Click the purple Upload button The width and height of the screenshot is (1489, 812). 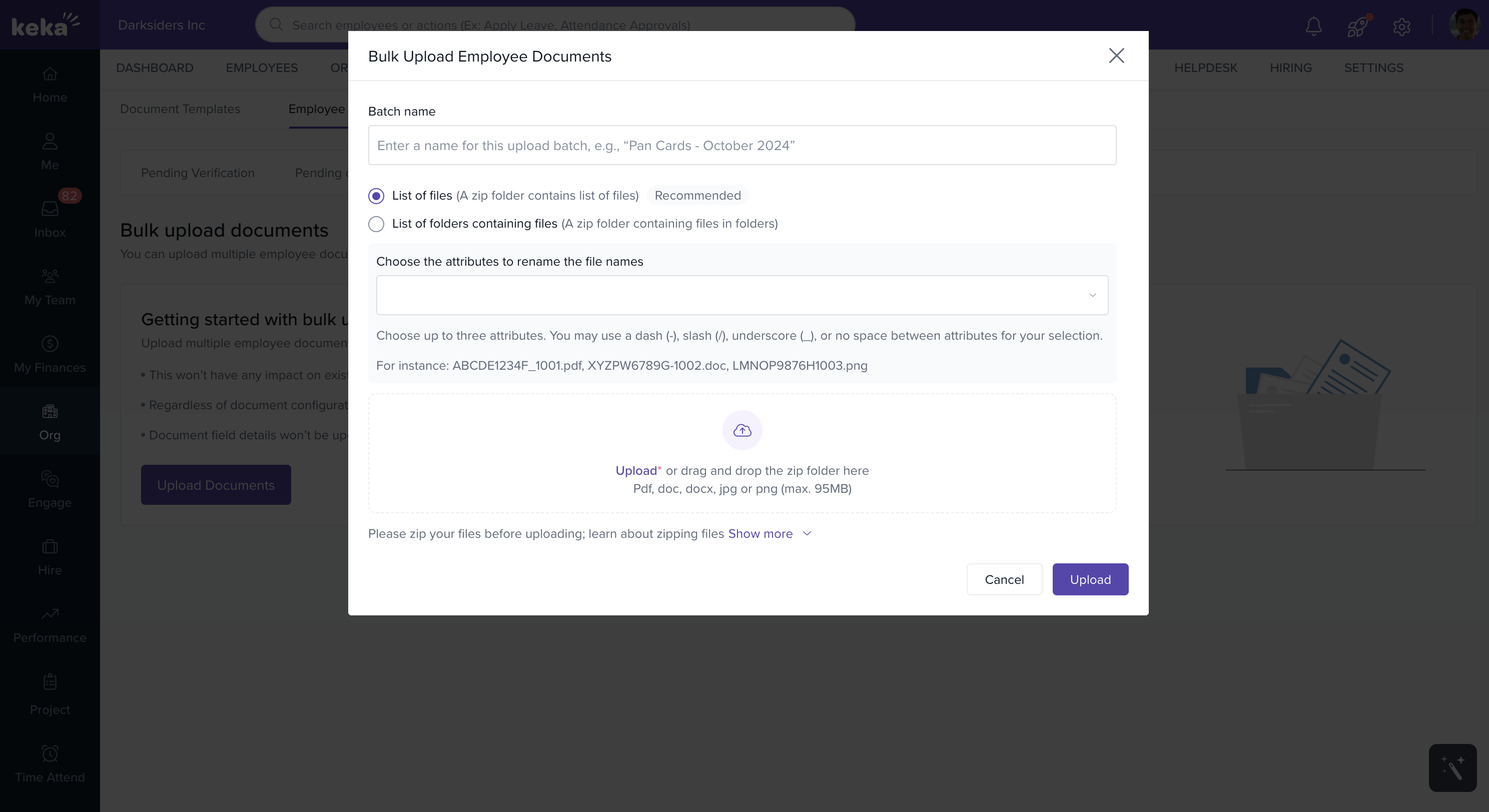point(1090,579)
